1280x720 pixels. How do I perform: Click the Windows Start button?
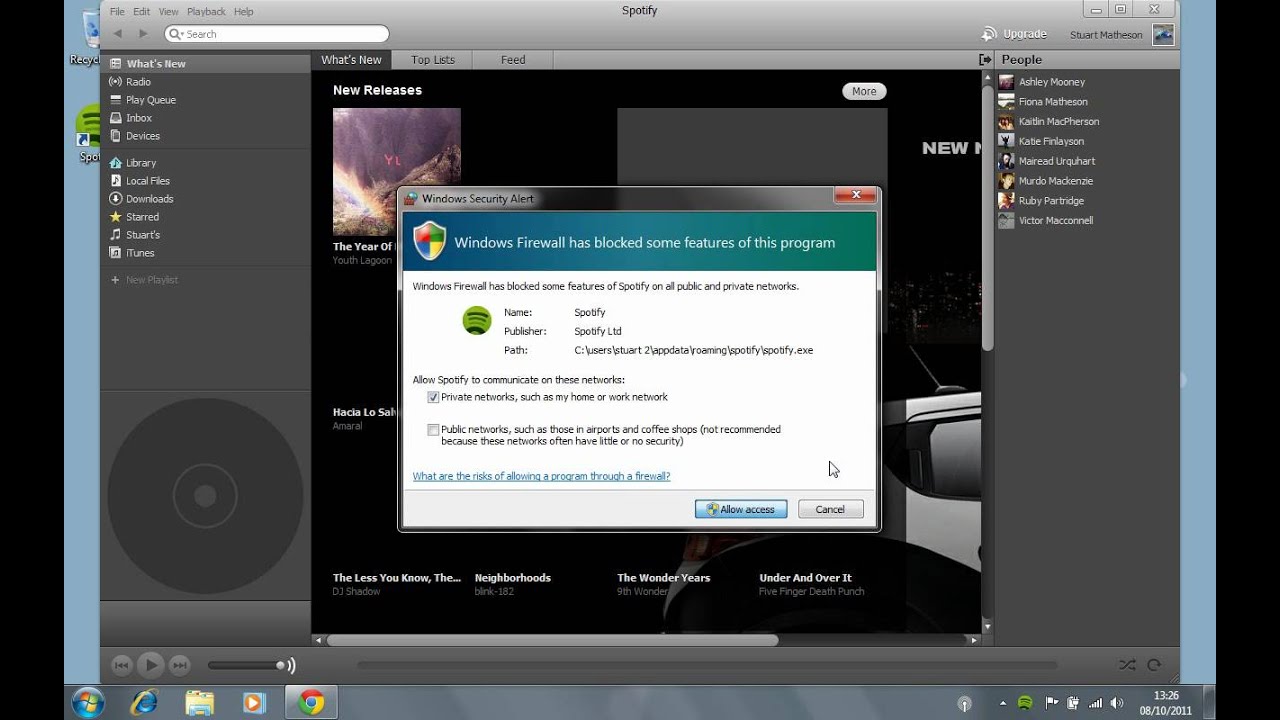point(88,702)
